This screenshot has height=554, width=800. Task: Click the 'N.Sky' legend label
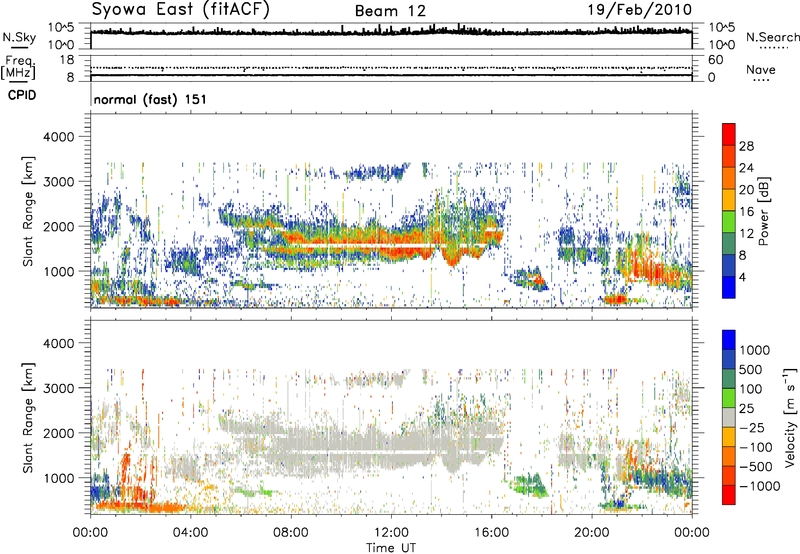pyautogui.click(x=19, y=37)
